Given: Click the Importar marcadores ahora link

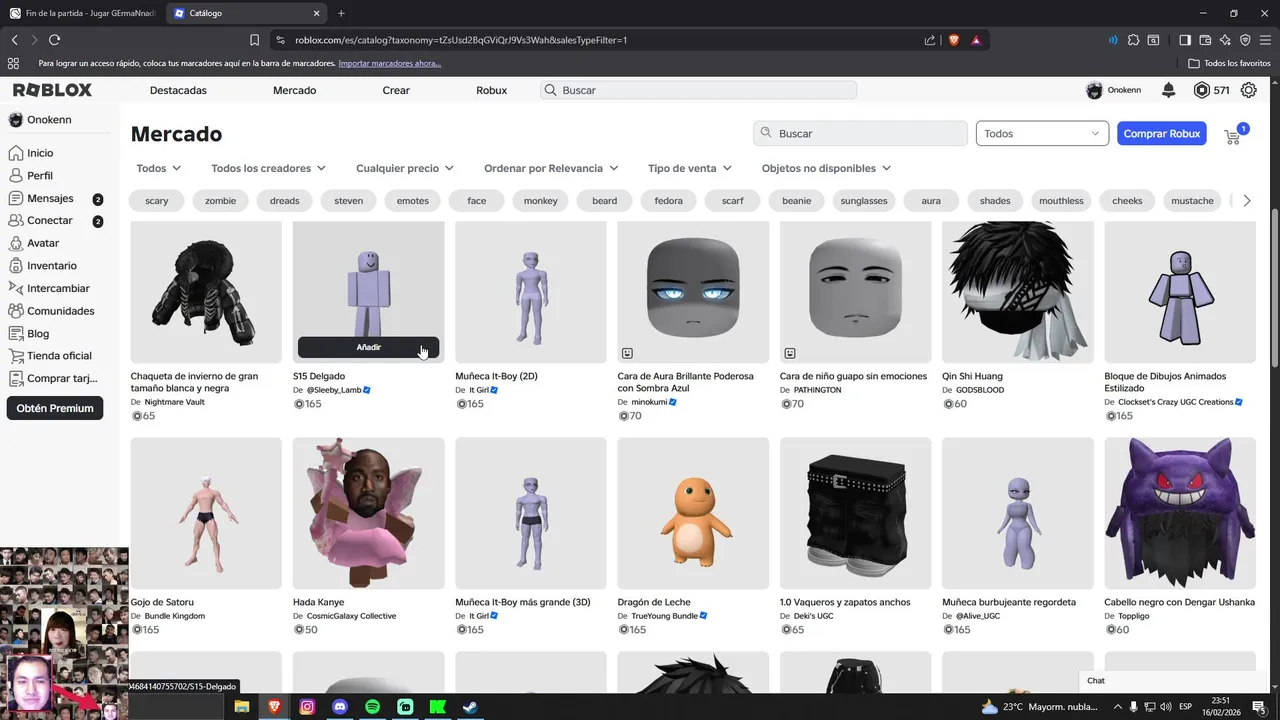Looking at the screenshot, I should [x=390, y=63].
